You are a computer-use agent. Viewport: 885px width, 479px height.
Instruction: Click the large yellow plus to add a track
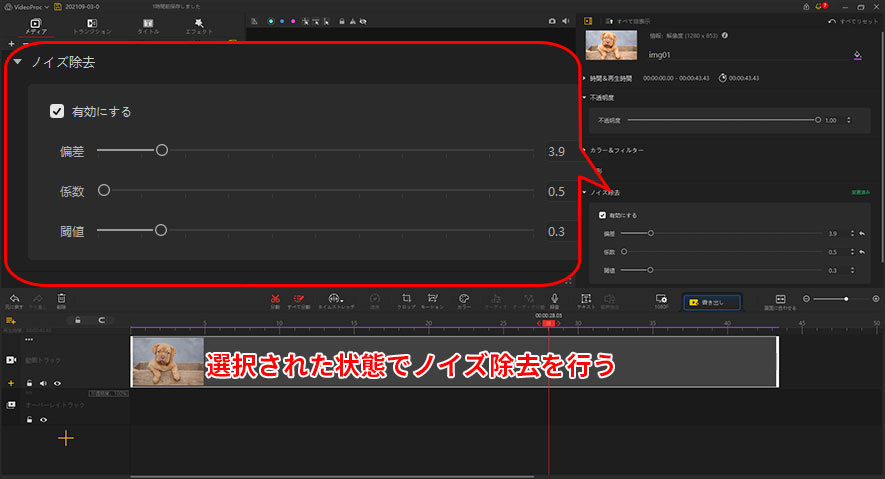[65, 438]
